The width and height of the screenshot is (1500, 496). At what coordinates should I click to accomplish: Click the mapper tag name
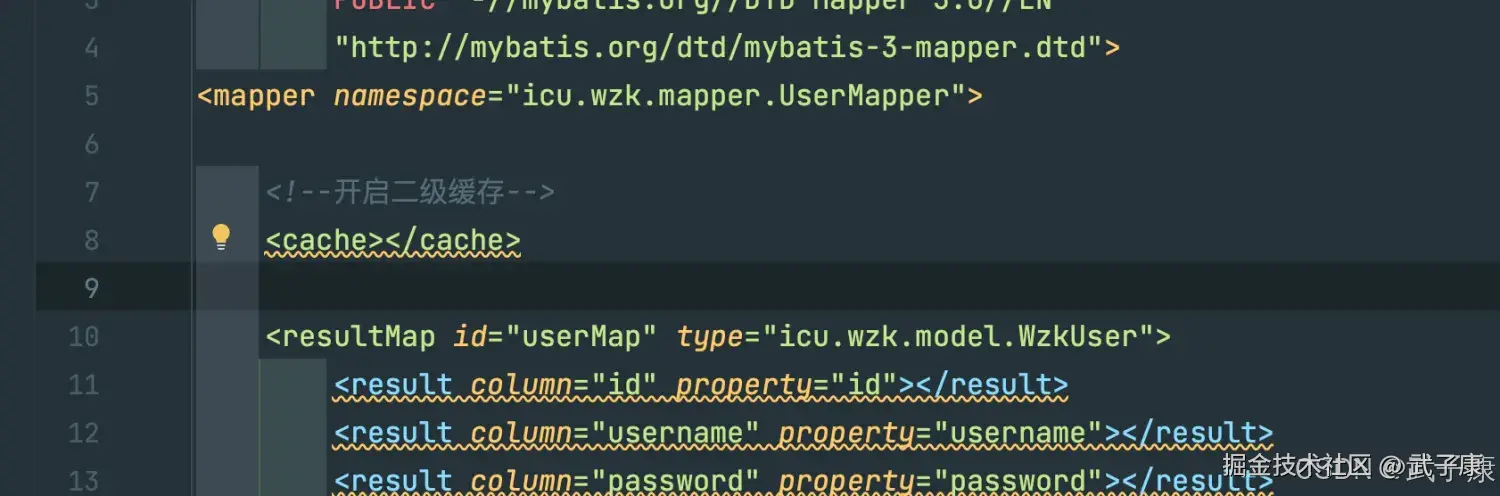click(265, 96)
